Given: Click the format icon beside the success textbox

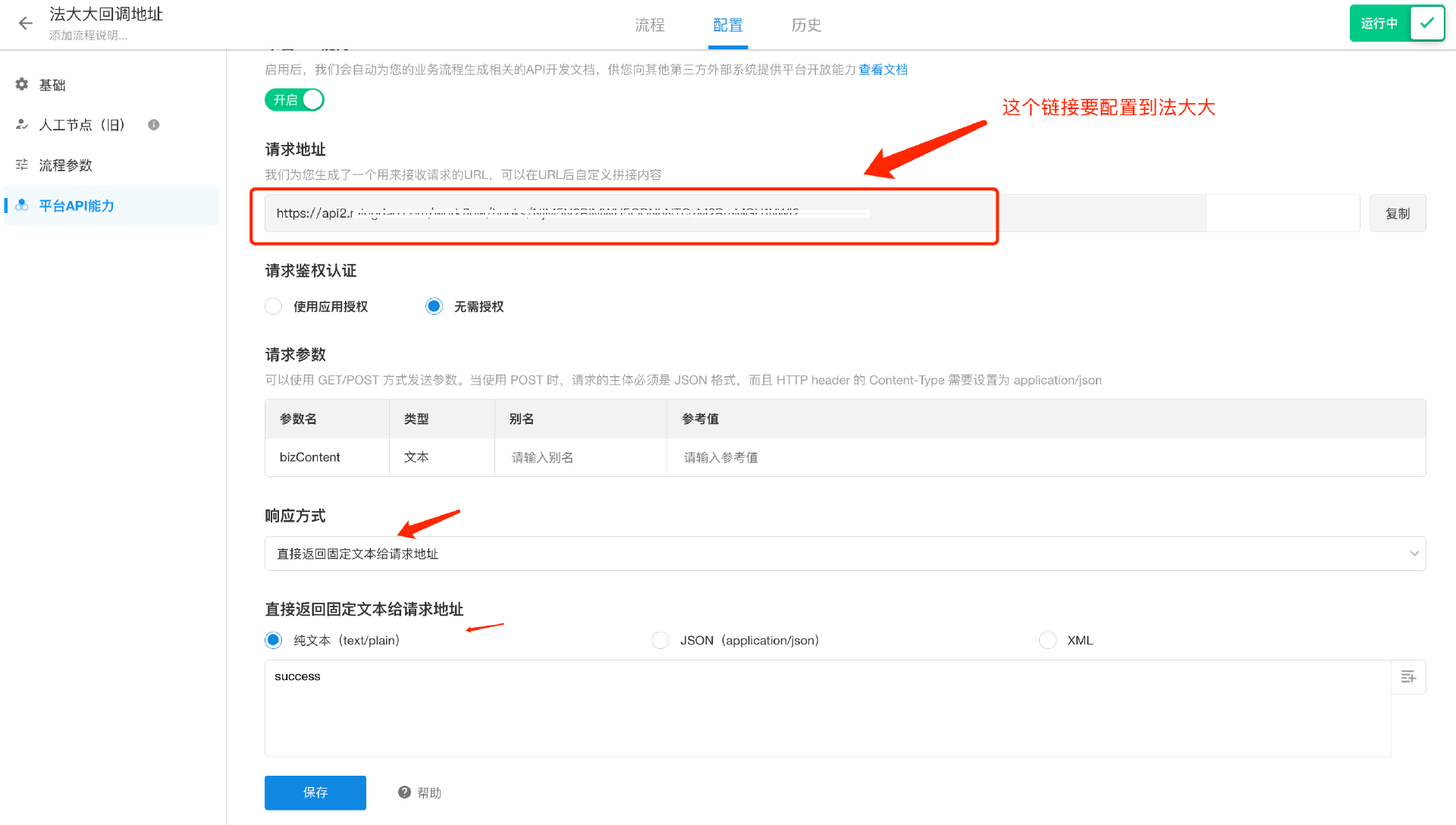Looking at the screenshot, I should 1408,677.
